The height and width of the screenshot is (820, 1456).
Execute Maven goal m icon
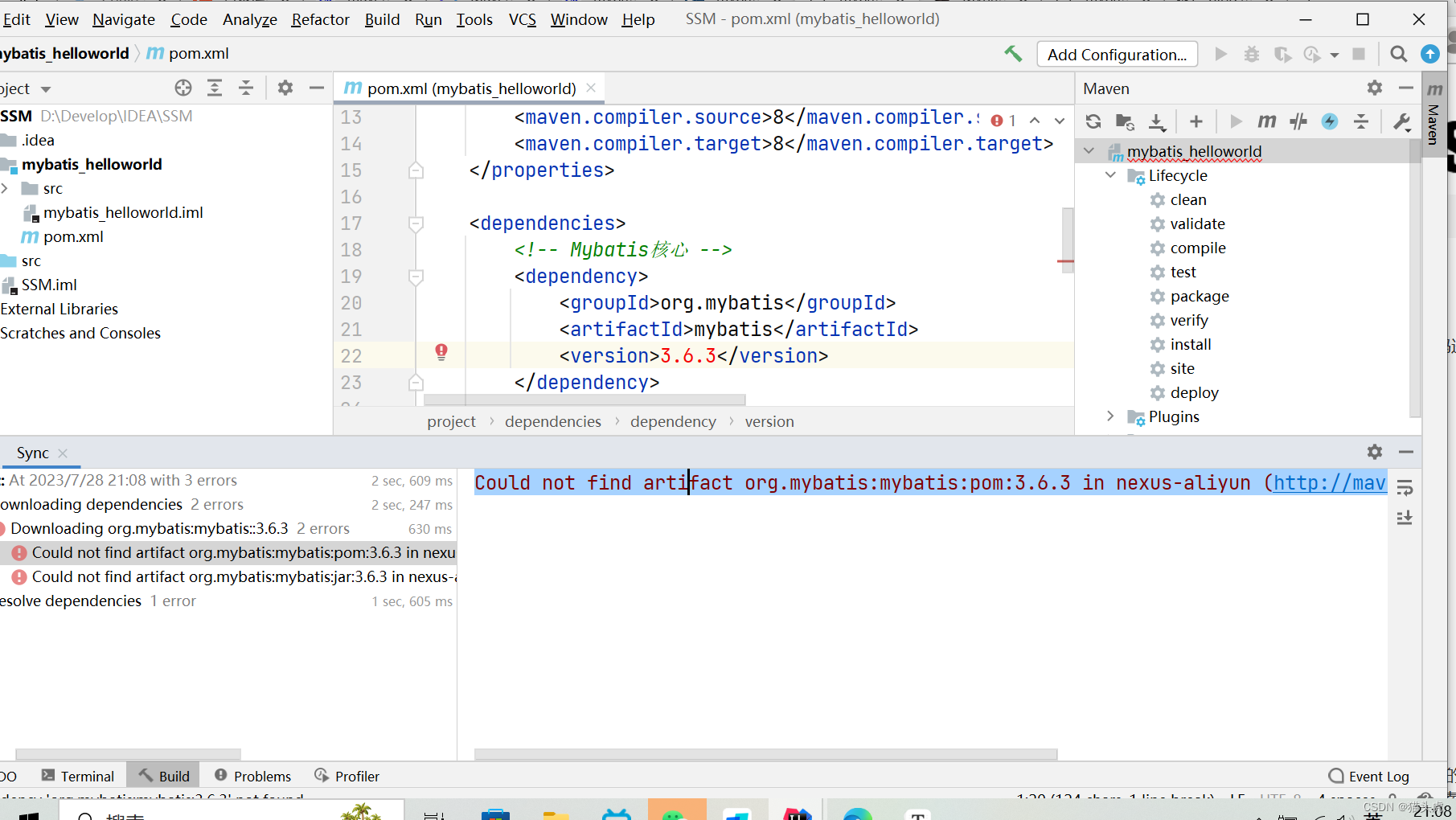1267,121
